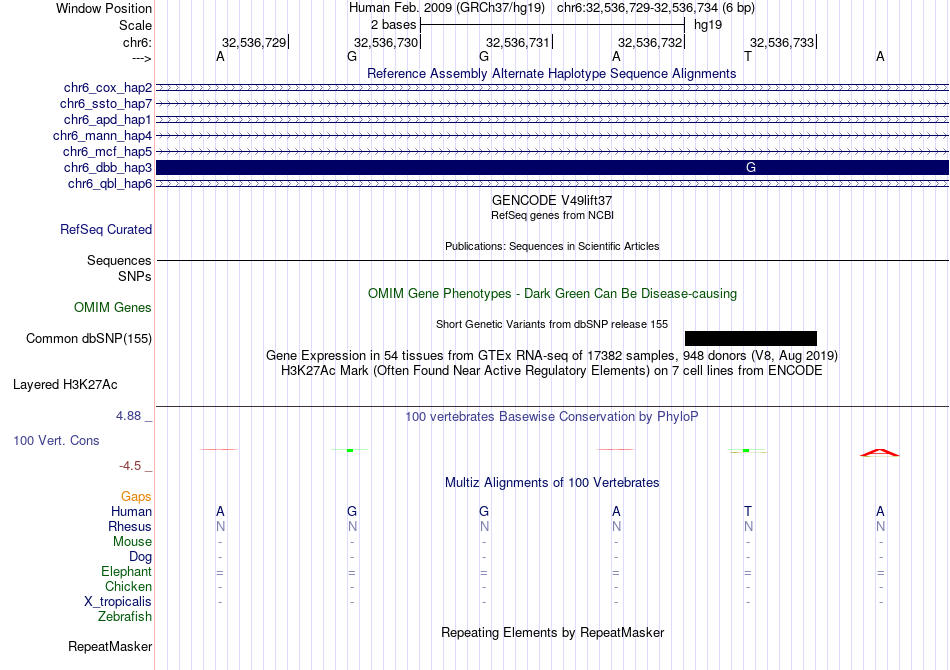This screenshot has height=670, width=950.
Task: Open Repeating Elements by RepeatMasker title
Action: [552, 633]
